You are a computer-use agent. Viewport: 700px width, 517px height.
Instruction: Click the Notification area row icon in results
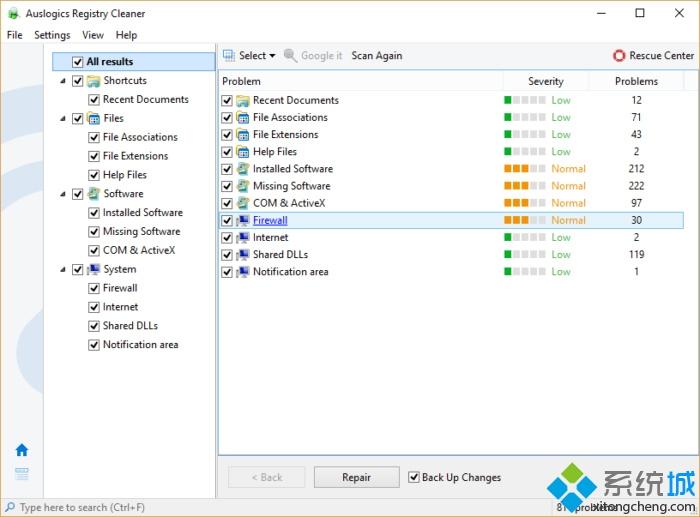[x=243, y=272]
